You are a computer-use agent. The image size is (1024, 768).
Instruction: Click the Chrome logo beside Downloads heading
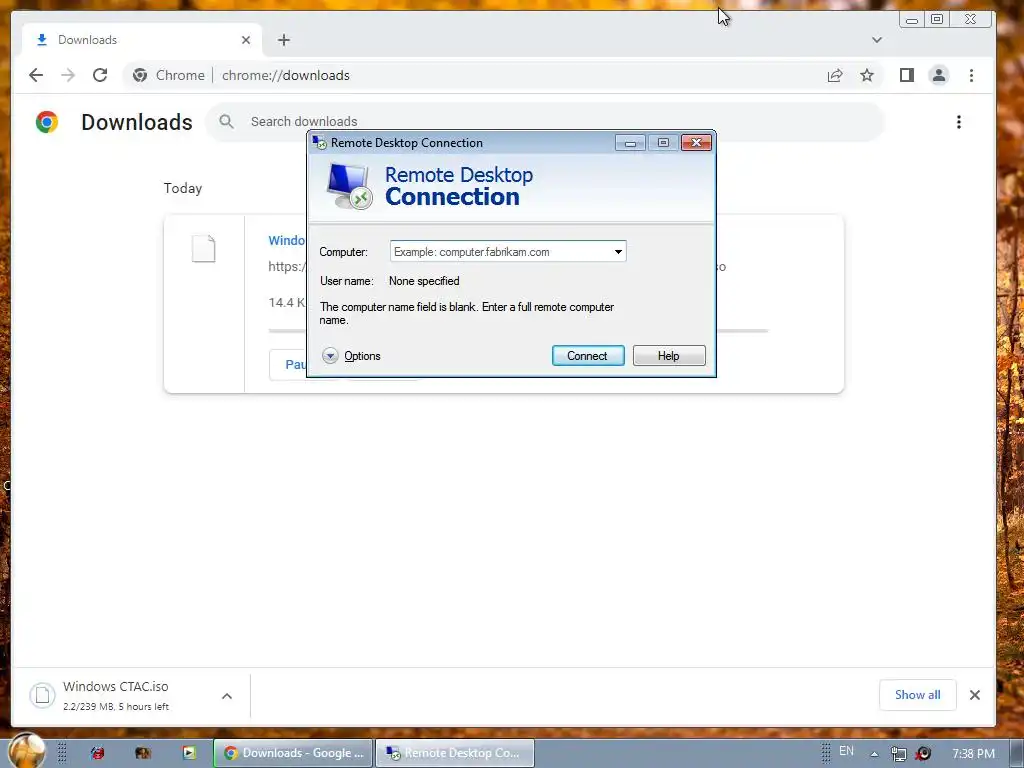tap(47, 122)
